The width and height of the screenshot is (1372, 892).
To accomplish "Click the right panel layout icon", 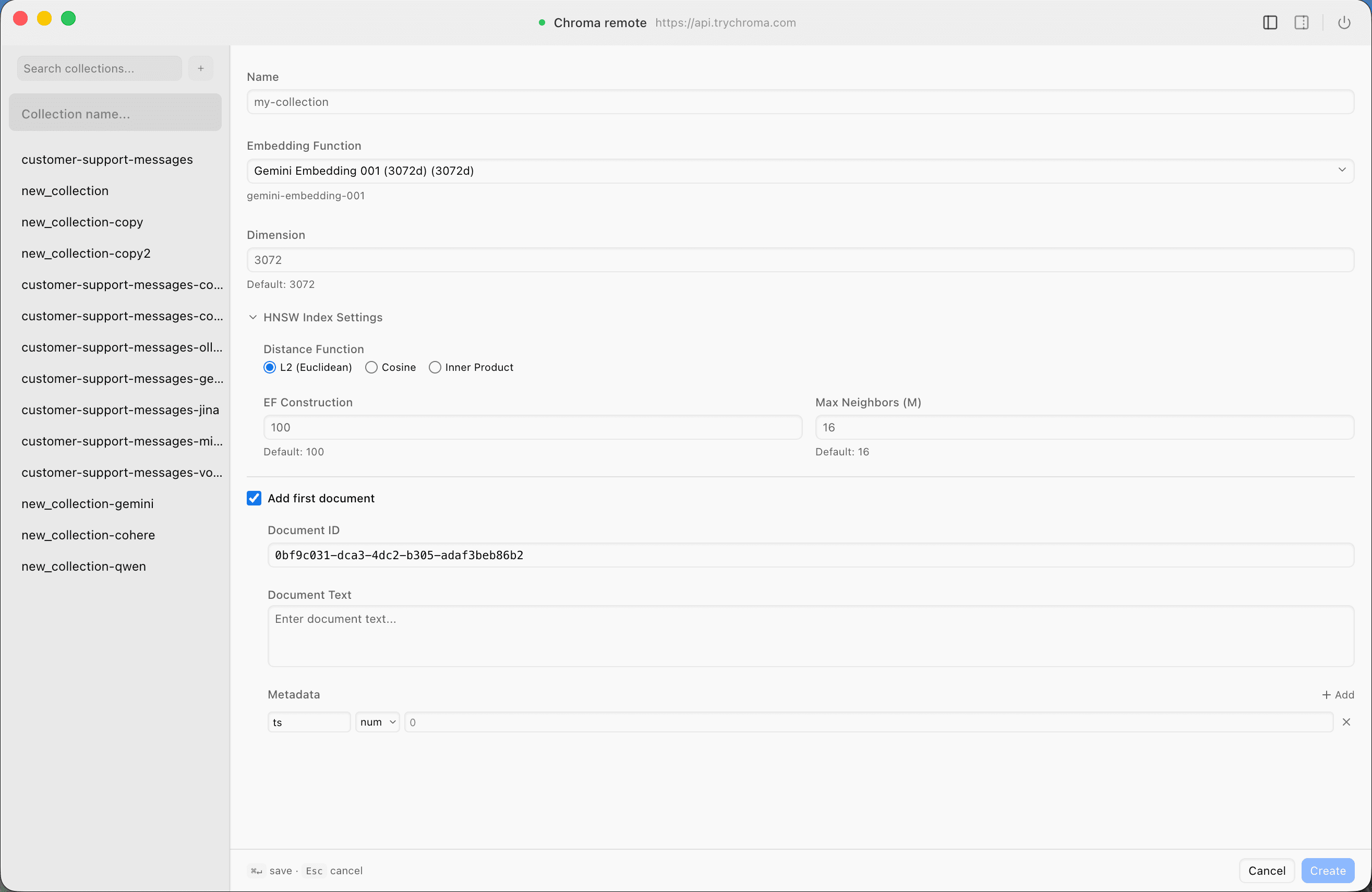I will pyautogui.click(x=1302, y=22).
